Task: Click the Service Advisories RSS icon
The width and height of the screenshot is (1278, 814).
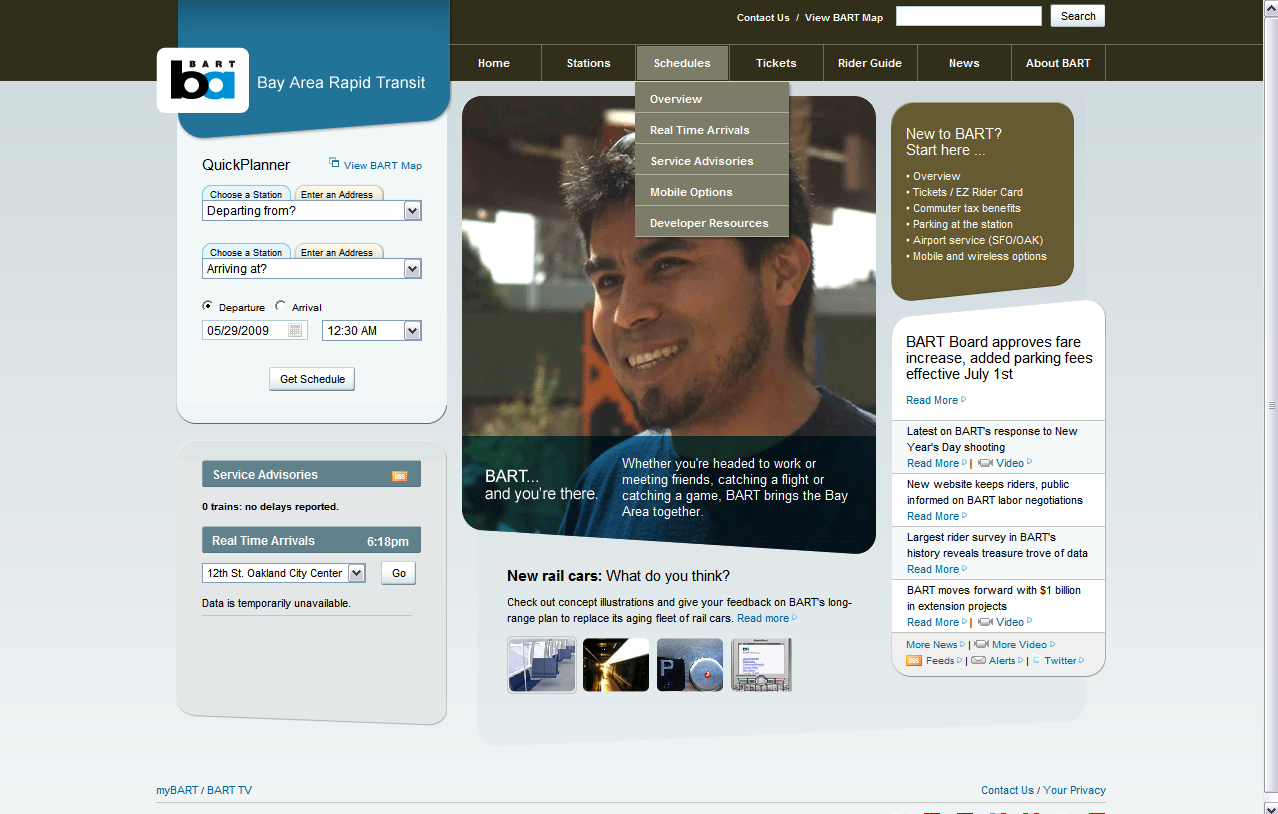Action: click(x=399, y=476)
